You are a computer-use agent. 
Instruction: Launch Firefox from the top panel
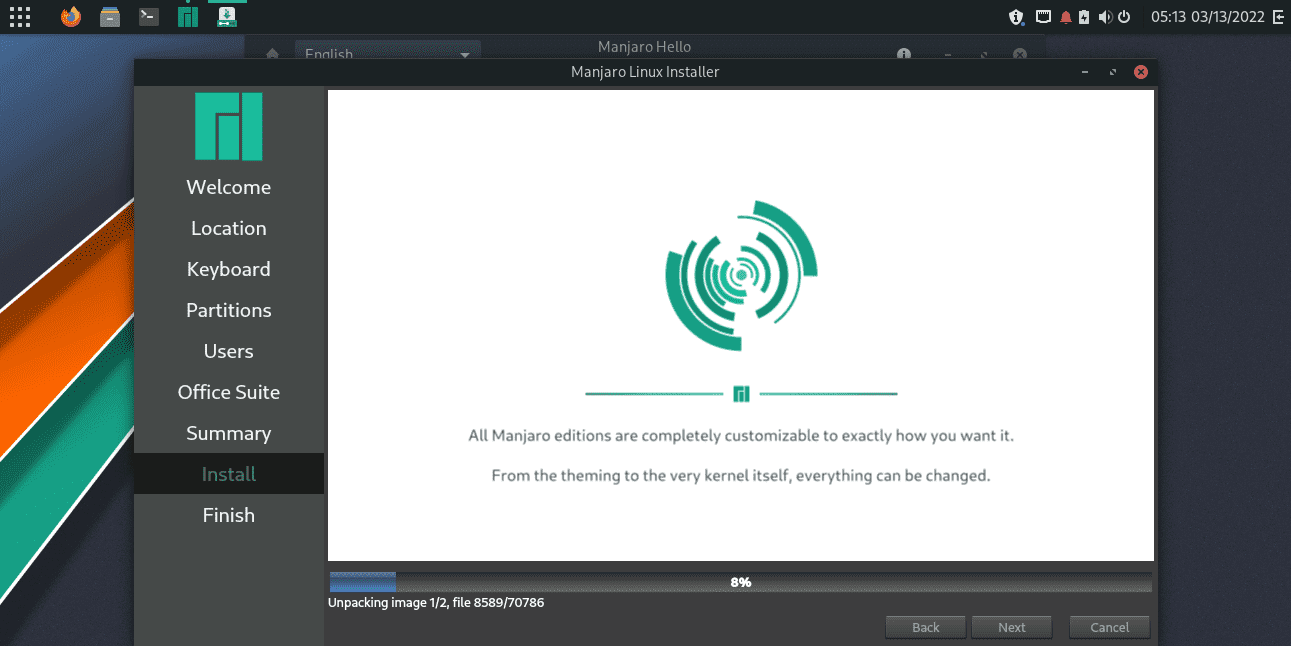tap(70, 16)
